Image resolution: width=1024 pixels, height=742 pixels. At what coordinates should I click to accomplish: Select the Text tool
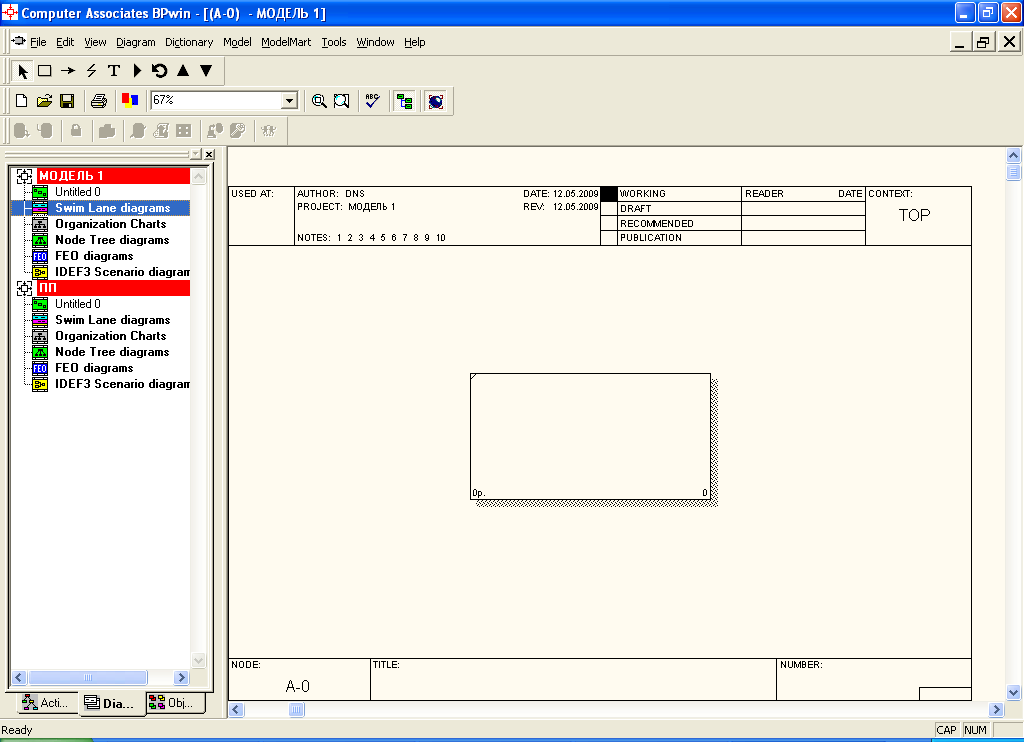tap(114, 71)
